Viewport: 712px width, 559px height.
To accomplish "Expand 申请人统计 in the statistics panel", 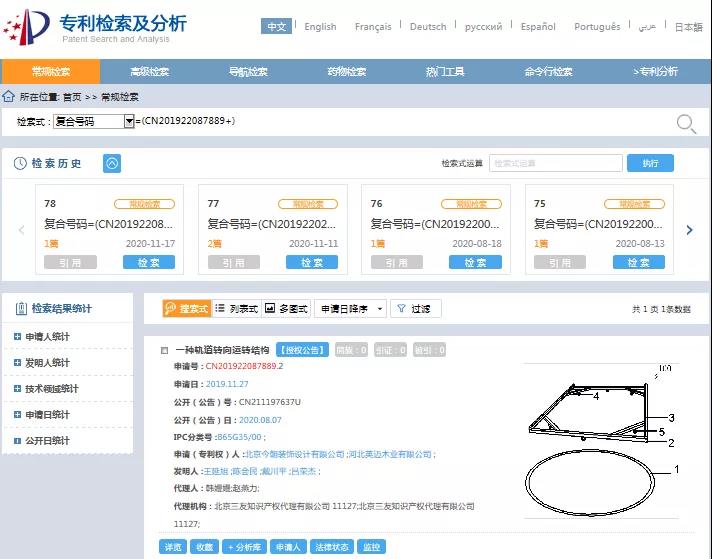I will (18, 337).
